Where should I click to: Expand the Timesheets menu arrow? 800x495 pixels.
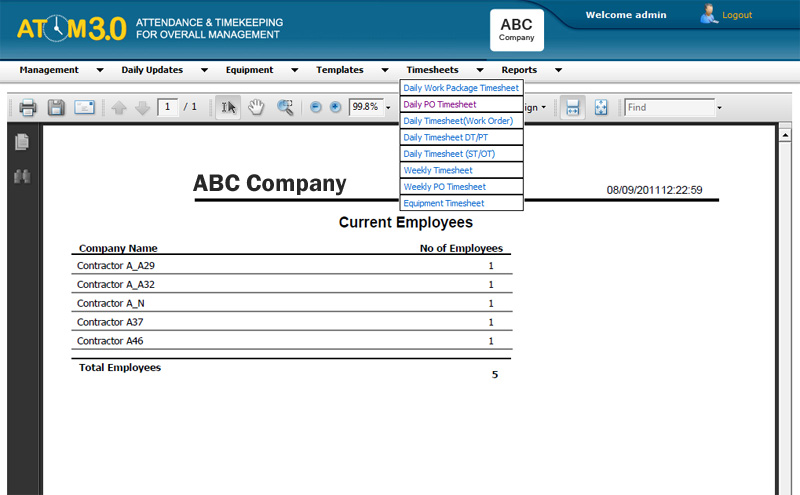tap(480, 70)
